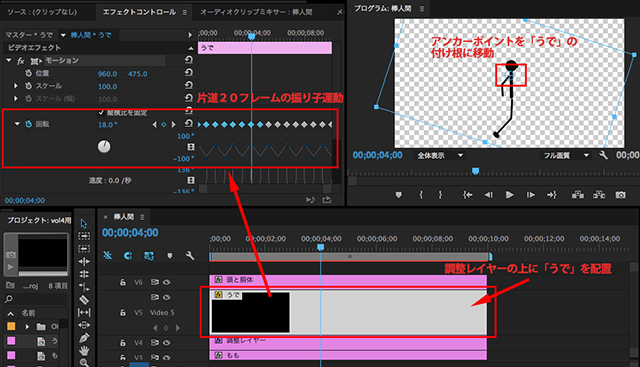Add rotation keyframe diamond button
This screenshot has width=640, height=367.
[x=164, y=124]
